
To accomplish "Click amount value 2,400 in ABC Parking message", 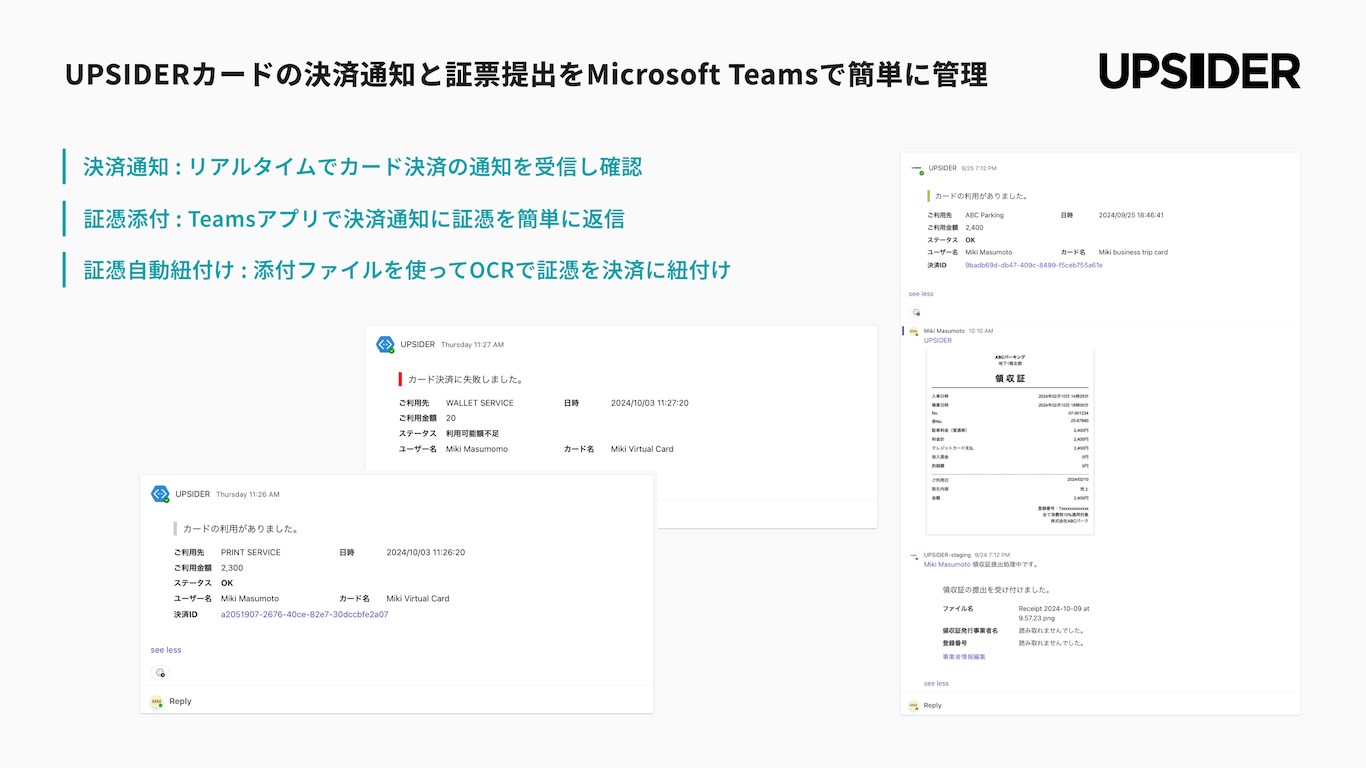I will coord(974,228).
